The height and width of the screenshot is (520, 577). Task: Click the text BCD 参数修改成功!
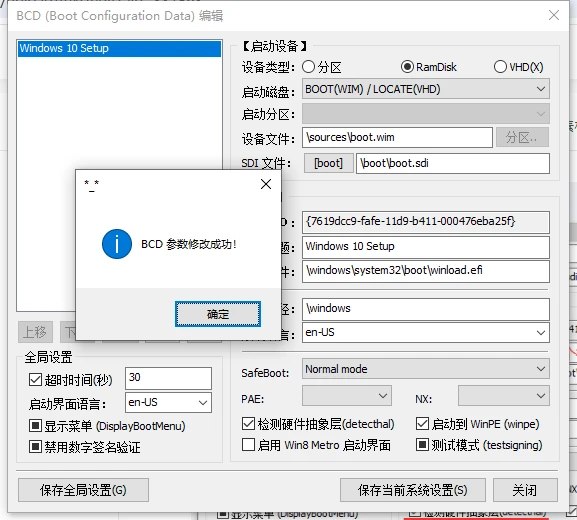pyautogui.click(x=189, y=244)
